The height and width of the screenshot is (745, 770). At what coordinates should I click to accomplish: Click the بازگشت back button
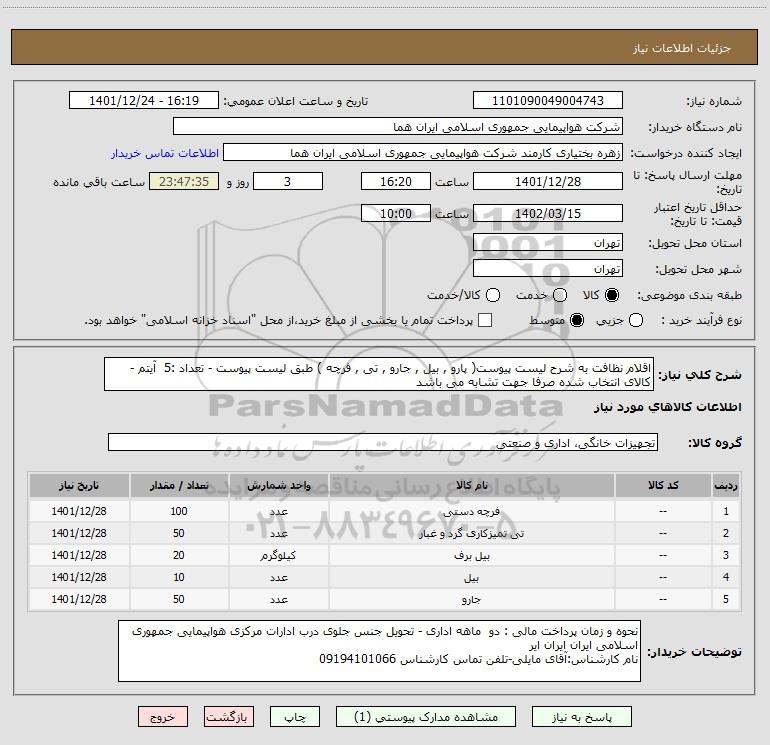point(232,717)
